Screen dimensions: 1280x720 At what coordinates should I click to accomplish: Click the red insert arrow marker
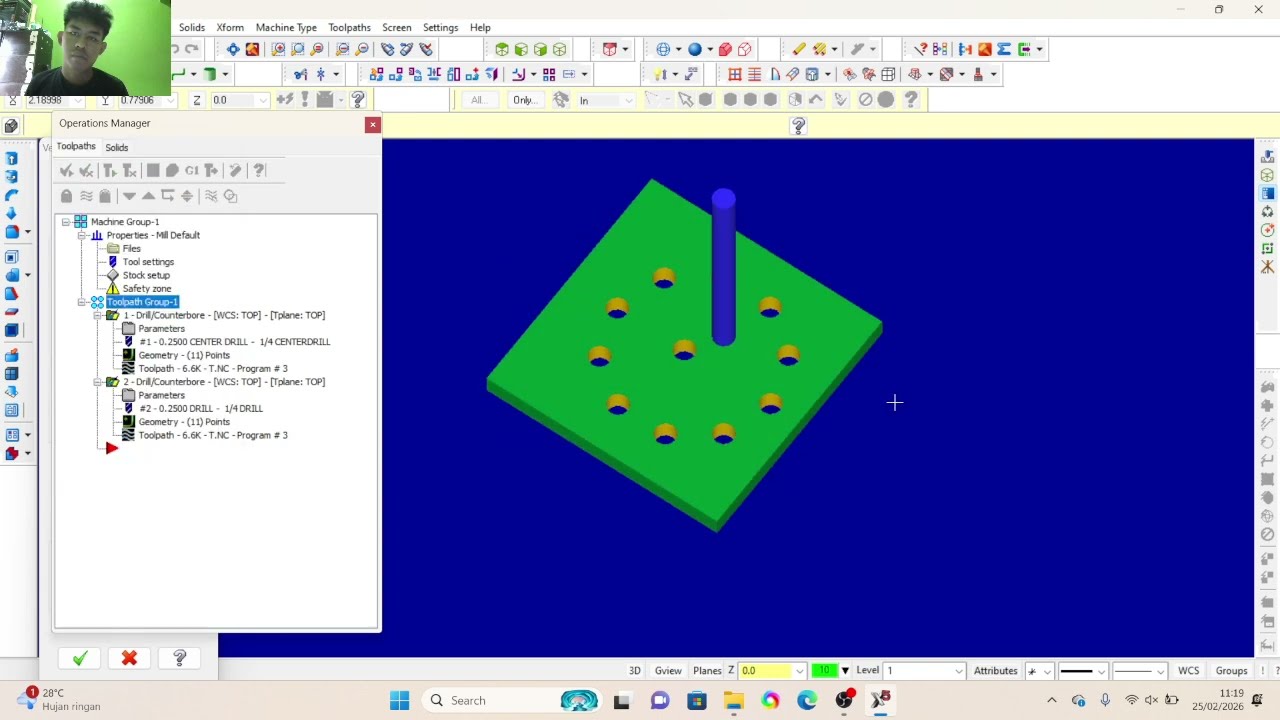coord(112,448)
